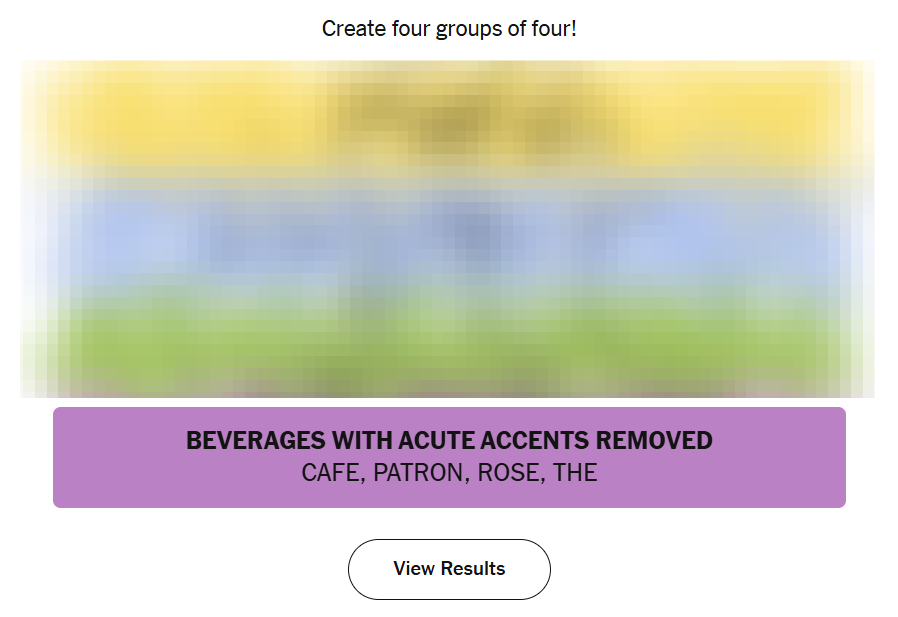Screen dimensions: 898x617
Task: Click the word ACCENTS in category title
Action: click(x=535, y=441)
